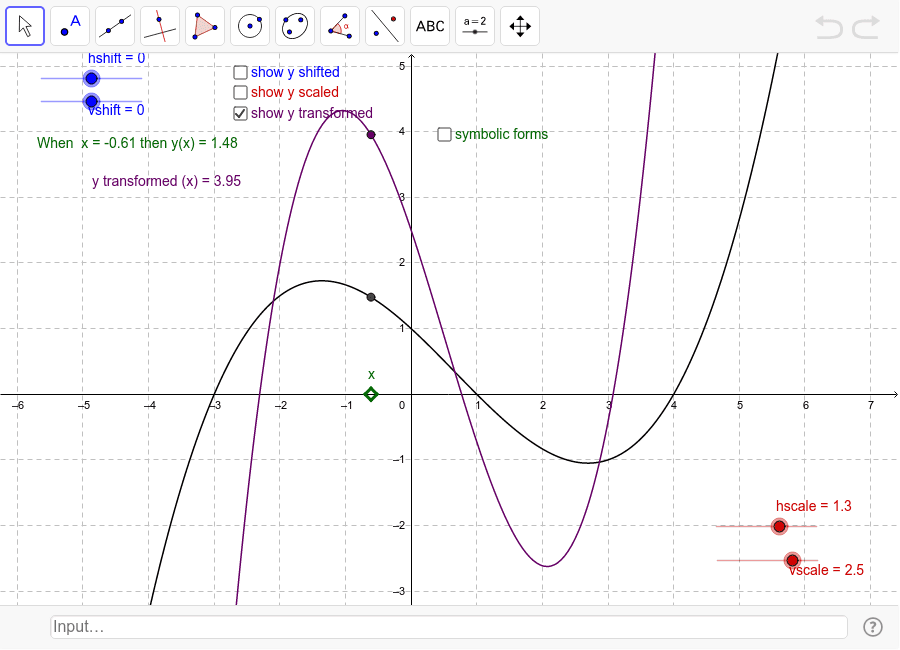Viewport: 900px width, 650px height.
Task: Click the 'vshift = 0' label
Action: click(116, 110)
